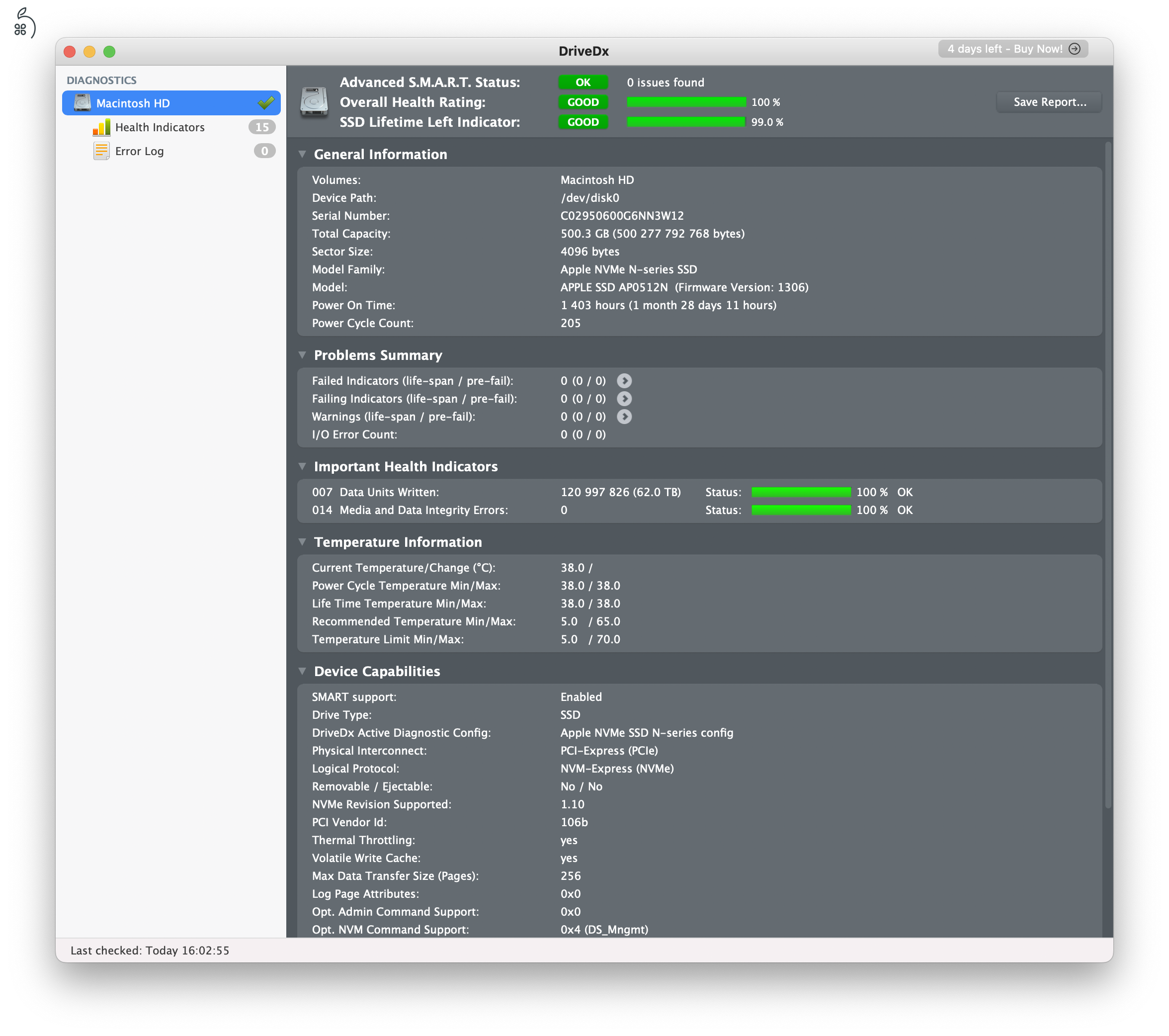Click Temperature Limit Min/Max value 5.0 / 70.0
Image resolution: width=1169 pixels, height=1036 pixels.
click(x=589, y=639)
